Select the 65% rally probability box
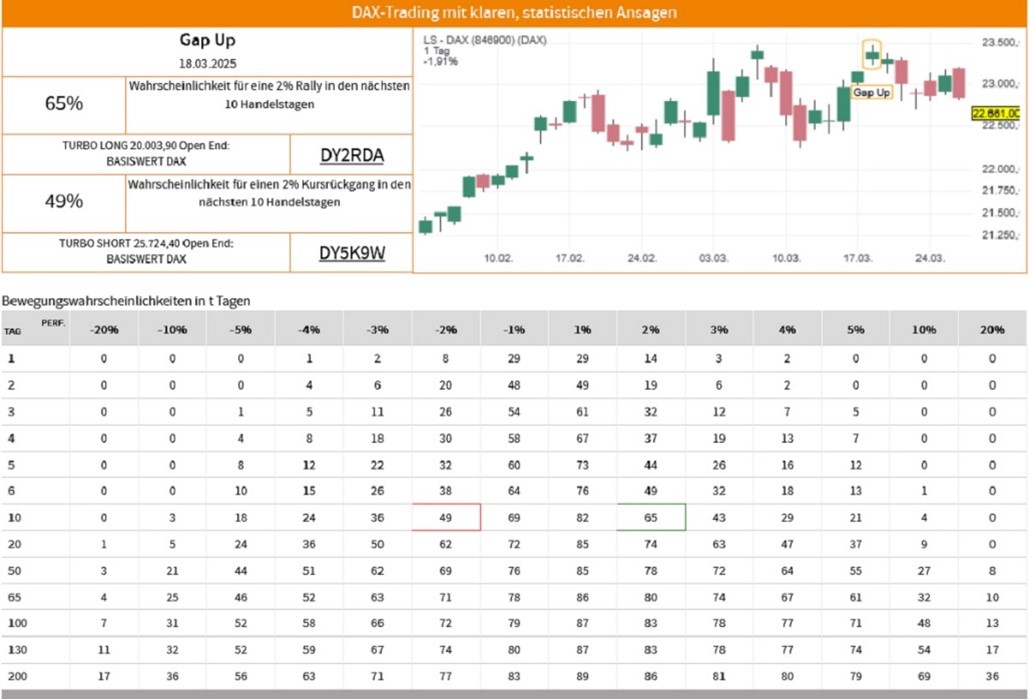 pos(64,103)
